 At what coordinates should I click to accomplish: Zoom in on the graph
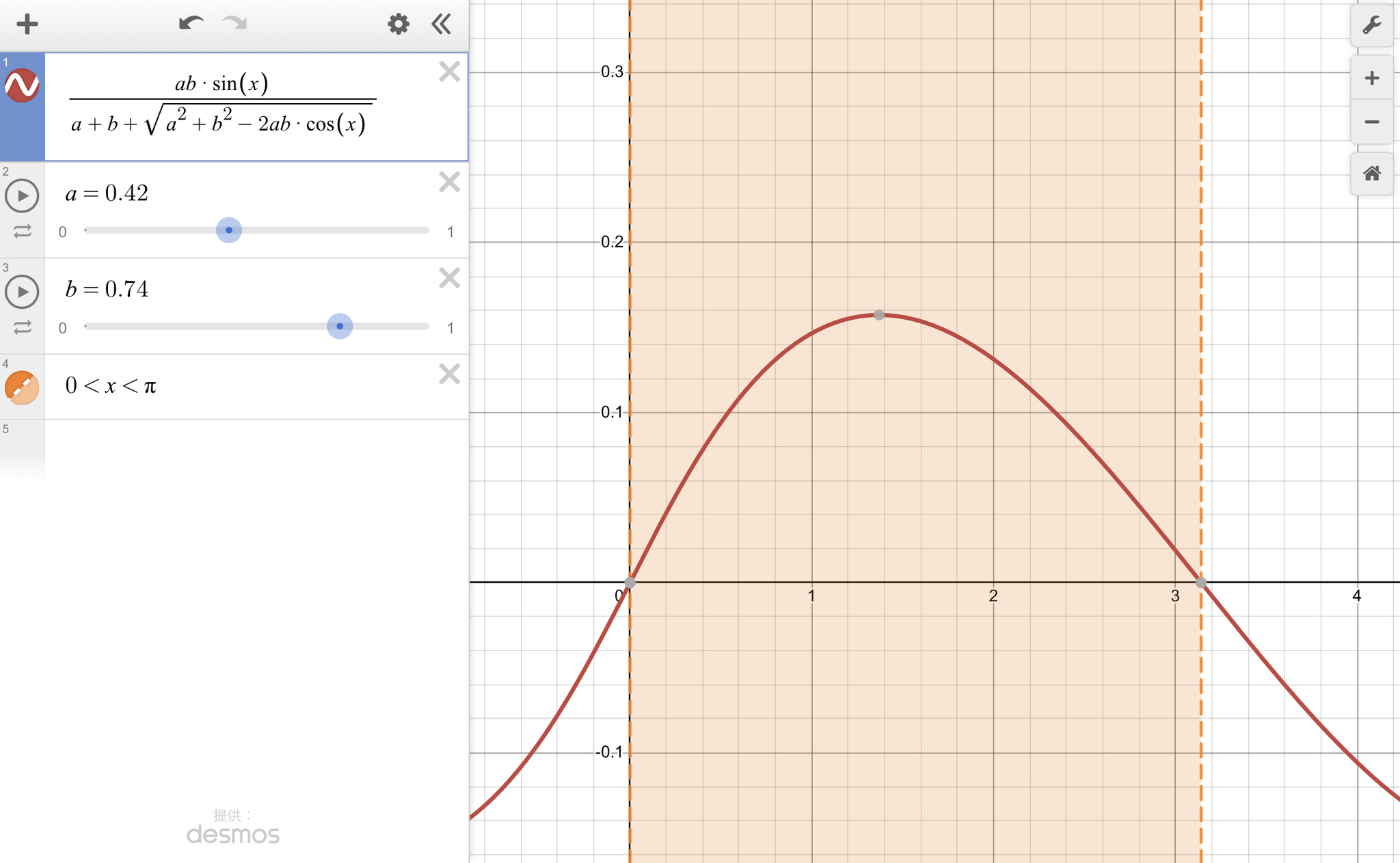coord(1371,78)
